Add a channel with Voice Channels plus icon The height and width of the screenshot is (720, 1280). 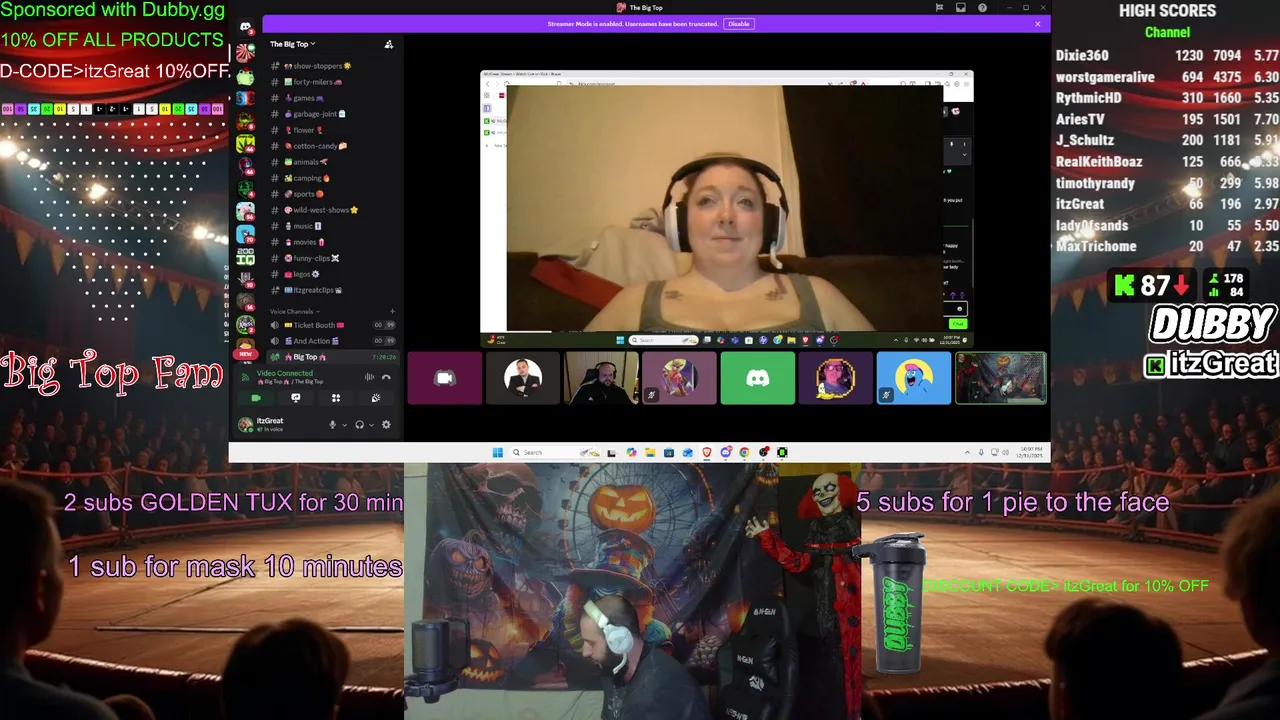[x=391, y=312]
